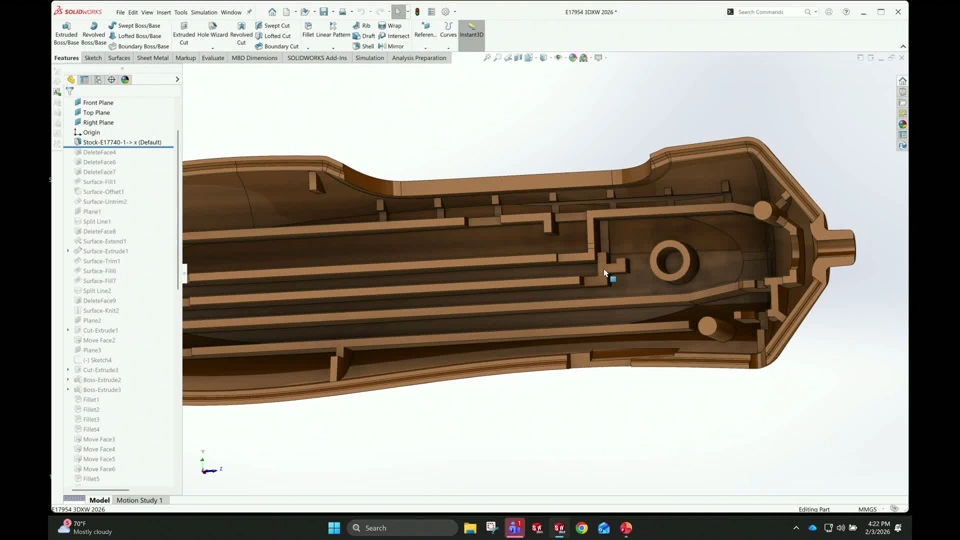Image resolution: width=960 pixels, height=540 pixels.
Task: Click the Mirror feature icon
Action: (x=390, y=46)
